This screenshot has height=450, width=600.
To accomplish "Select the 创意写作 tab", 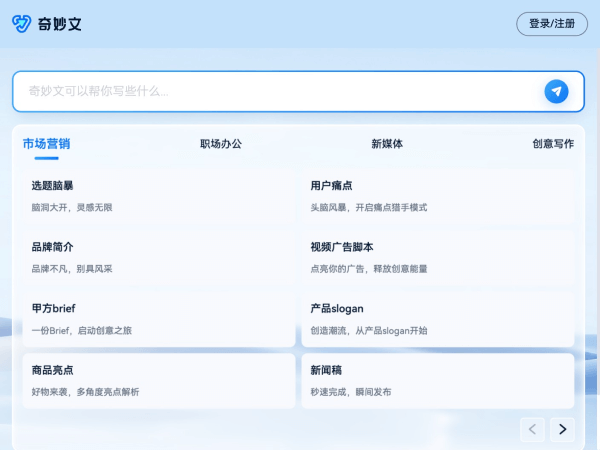I will [553, 143].
